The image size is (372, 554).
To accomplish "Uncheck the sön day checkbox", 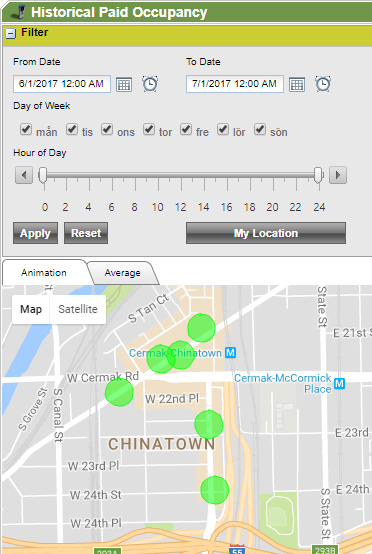I will 260,129.
